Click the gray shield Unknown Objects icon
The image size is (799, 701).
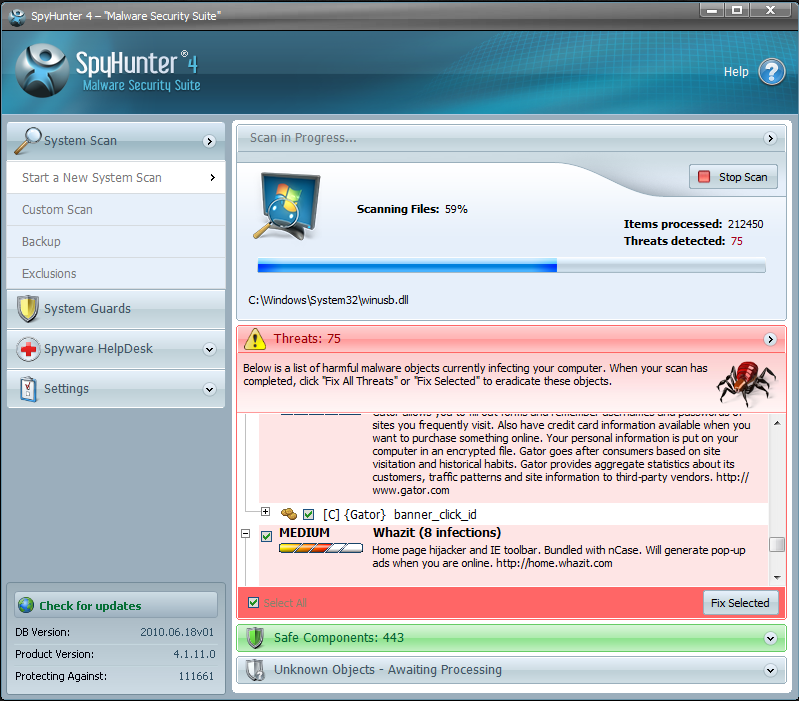[x=255, y=670]
